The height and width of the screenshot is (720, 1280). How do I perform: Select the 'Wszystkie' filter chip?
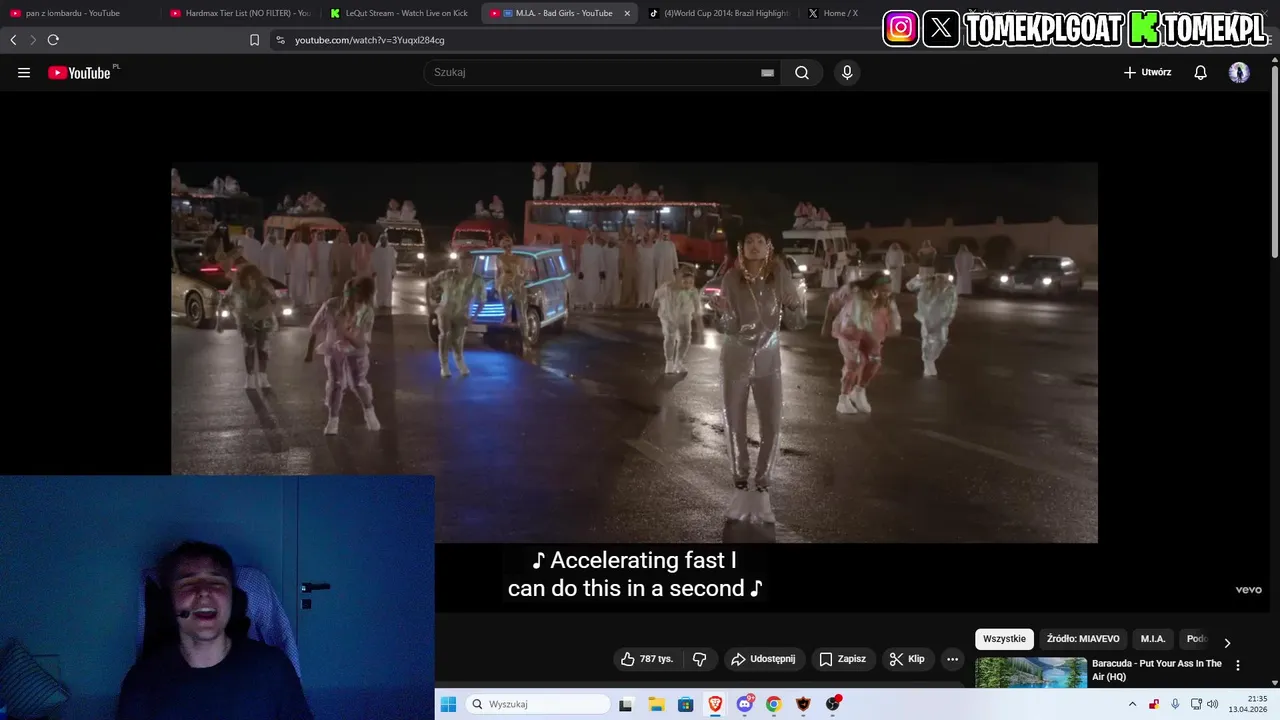click(x=1004, y=639)
